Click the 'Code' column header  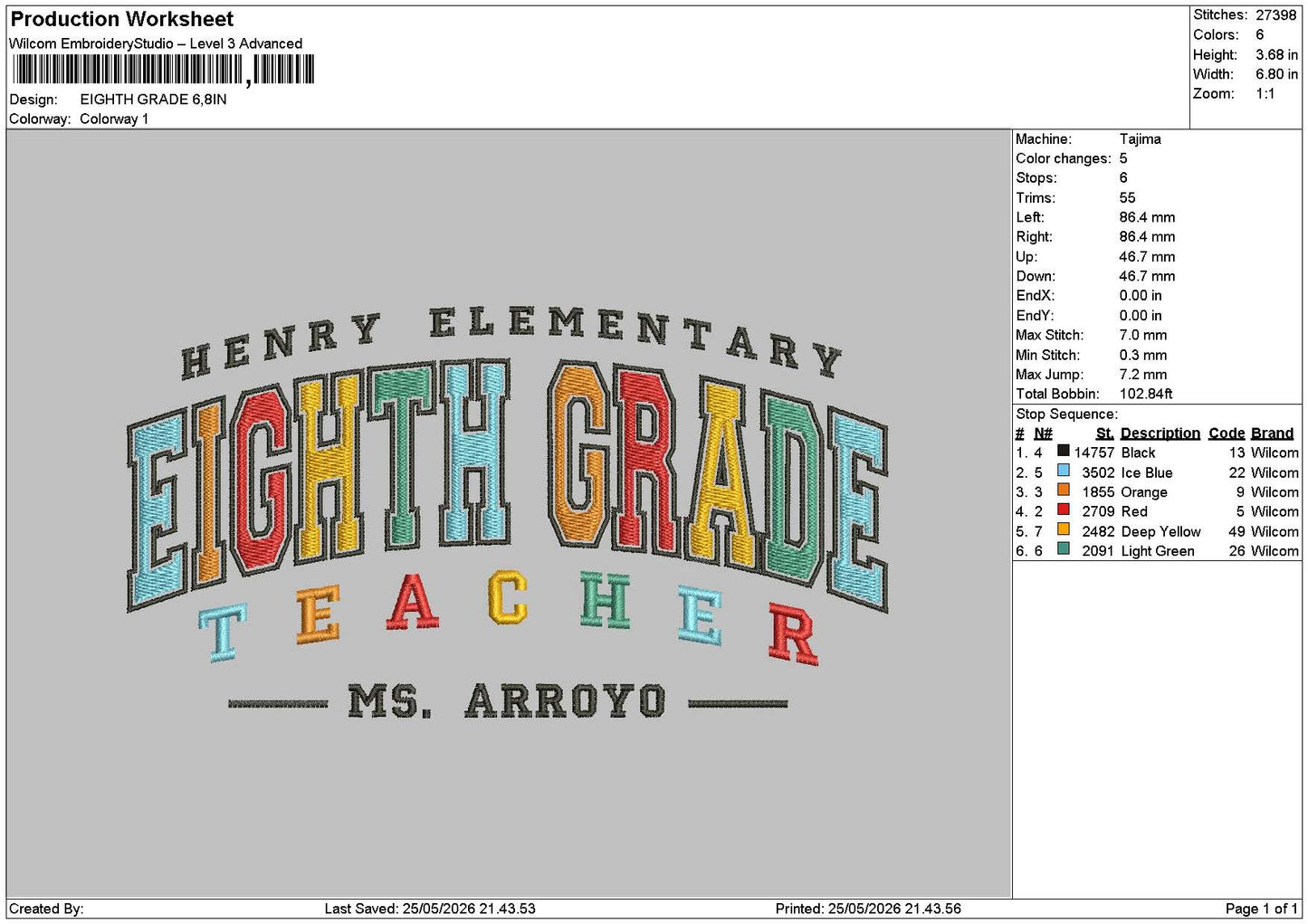tap(1227, 433)
